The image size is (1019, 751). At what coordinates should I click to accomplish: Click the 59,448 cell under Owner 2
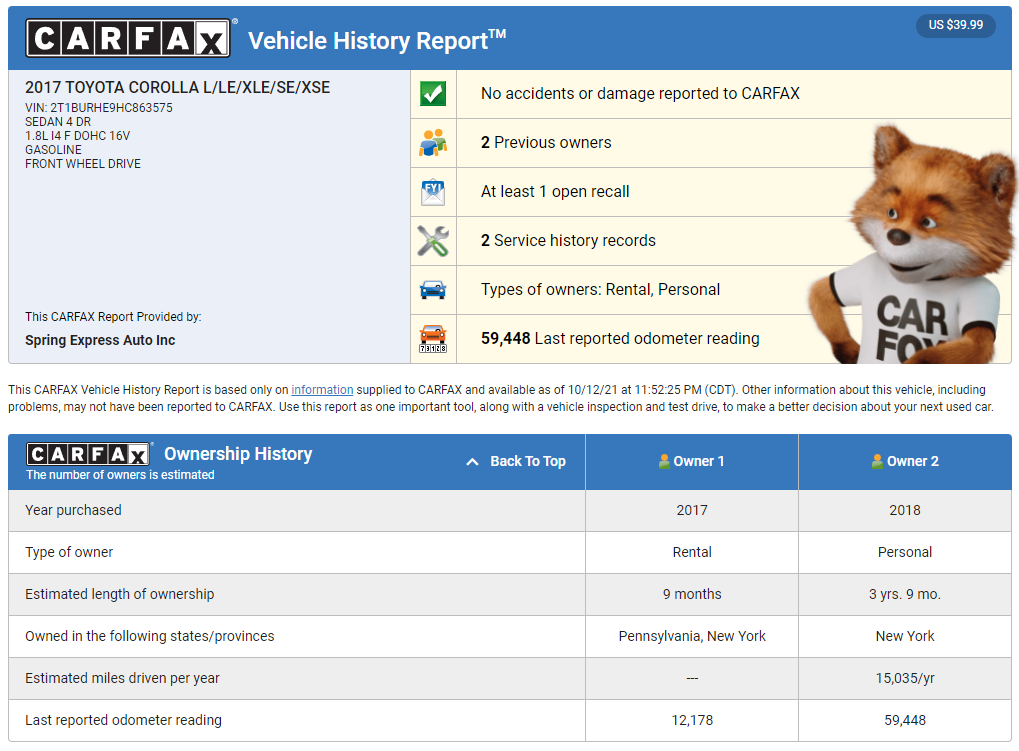tap(905, 720)
